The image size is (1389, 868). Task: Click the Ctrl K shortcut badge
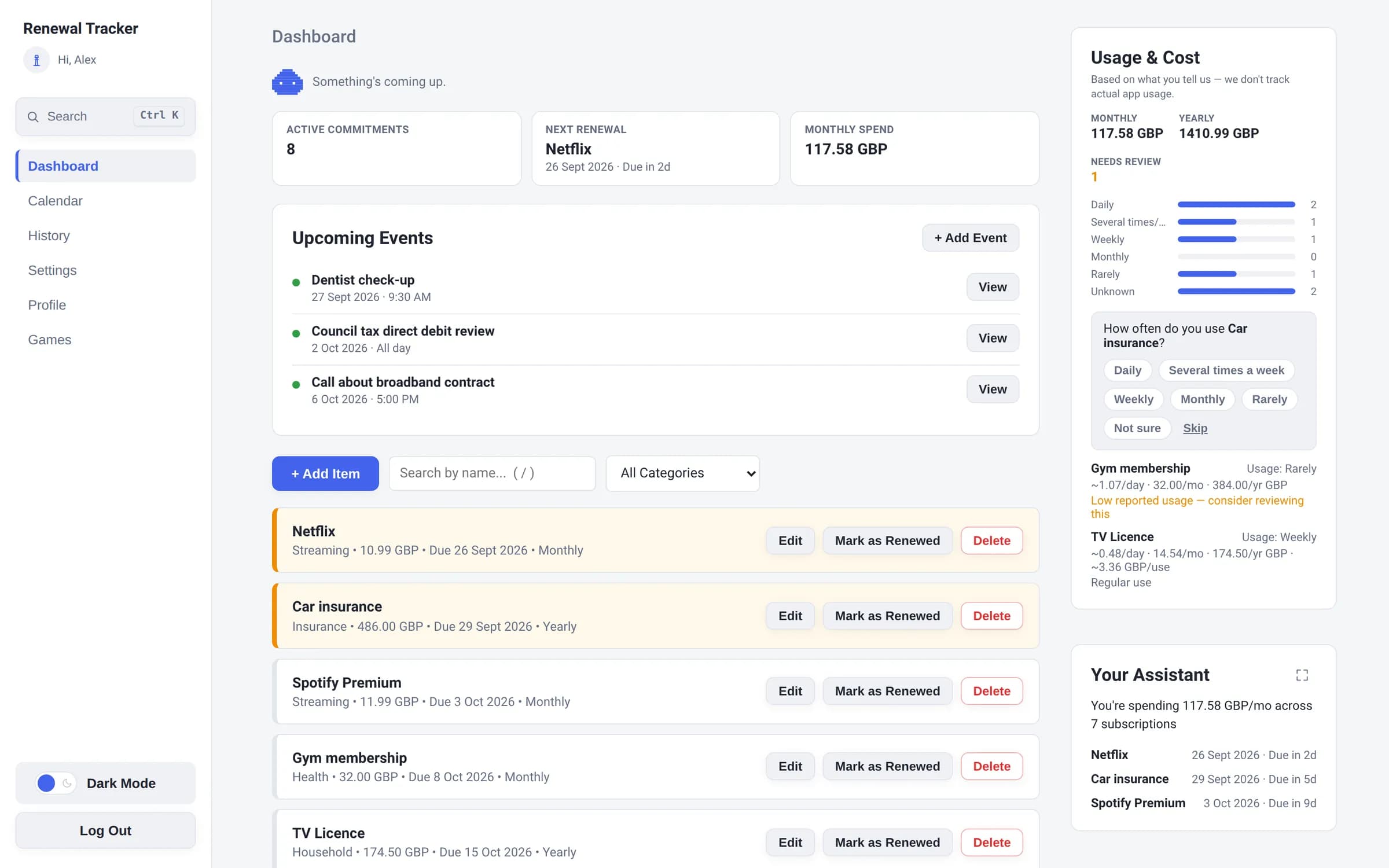159,116
